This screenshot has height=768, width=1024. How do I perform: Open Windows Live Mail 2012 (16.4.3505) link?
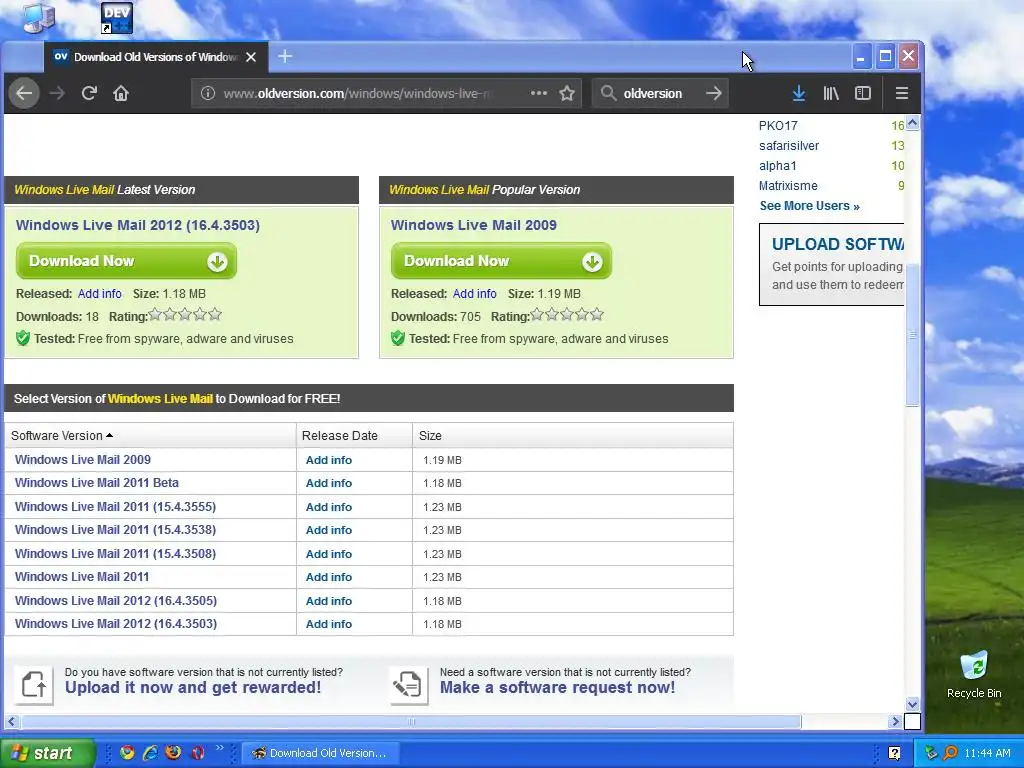click(x=116, y=601)
